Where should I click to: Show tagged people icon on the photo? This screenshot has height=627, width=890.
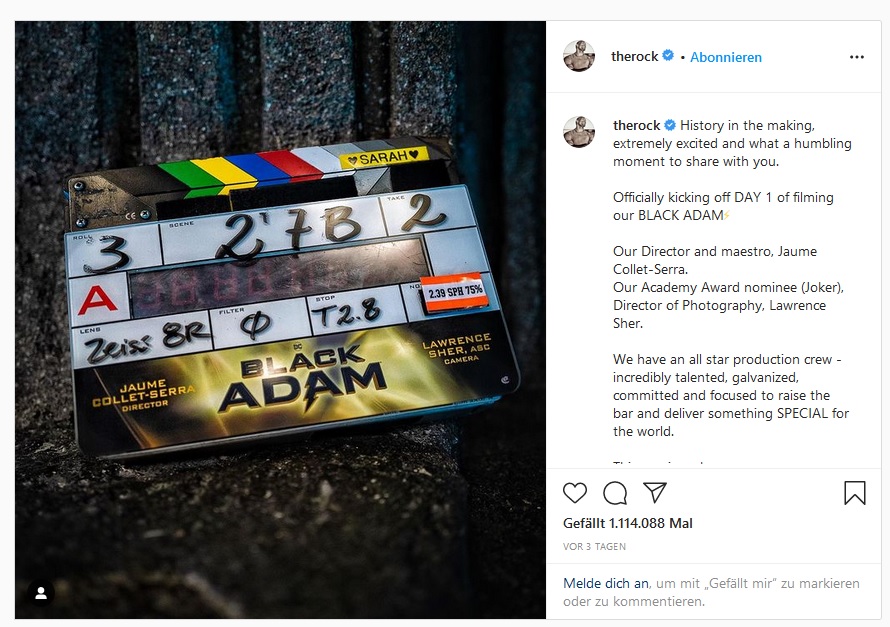41,593
